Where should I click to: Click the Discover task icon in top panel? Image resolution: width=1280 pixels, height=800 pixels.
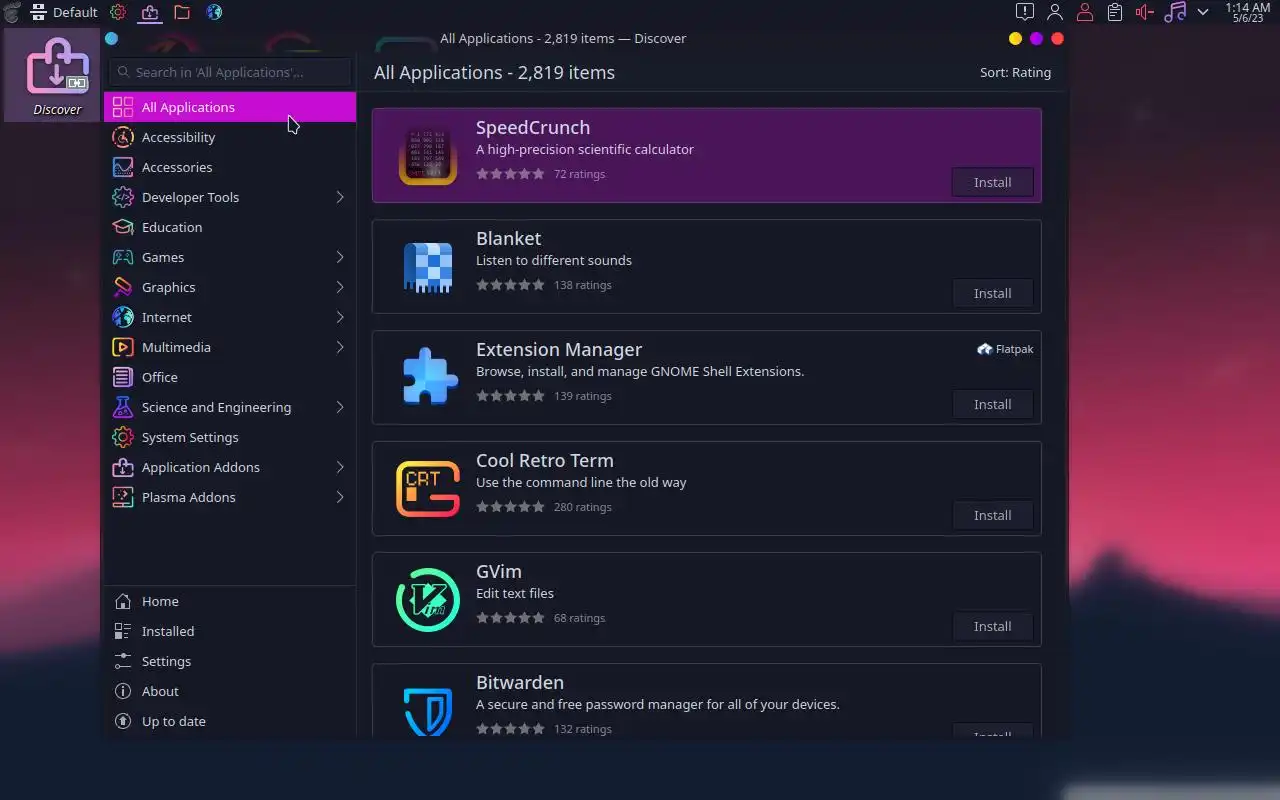[x=150, y=12]
